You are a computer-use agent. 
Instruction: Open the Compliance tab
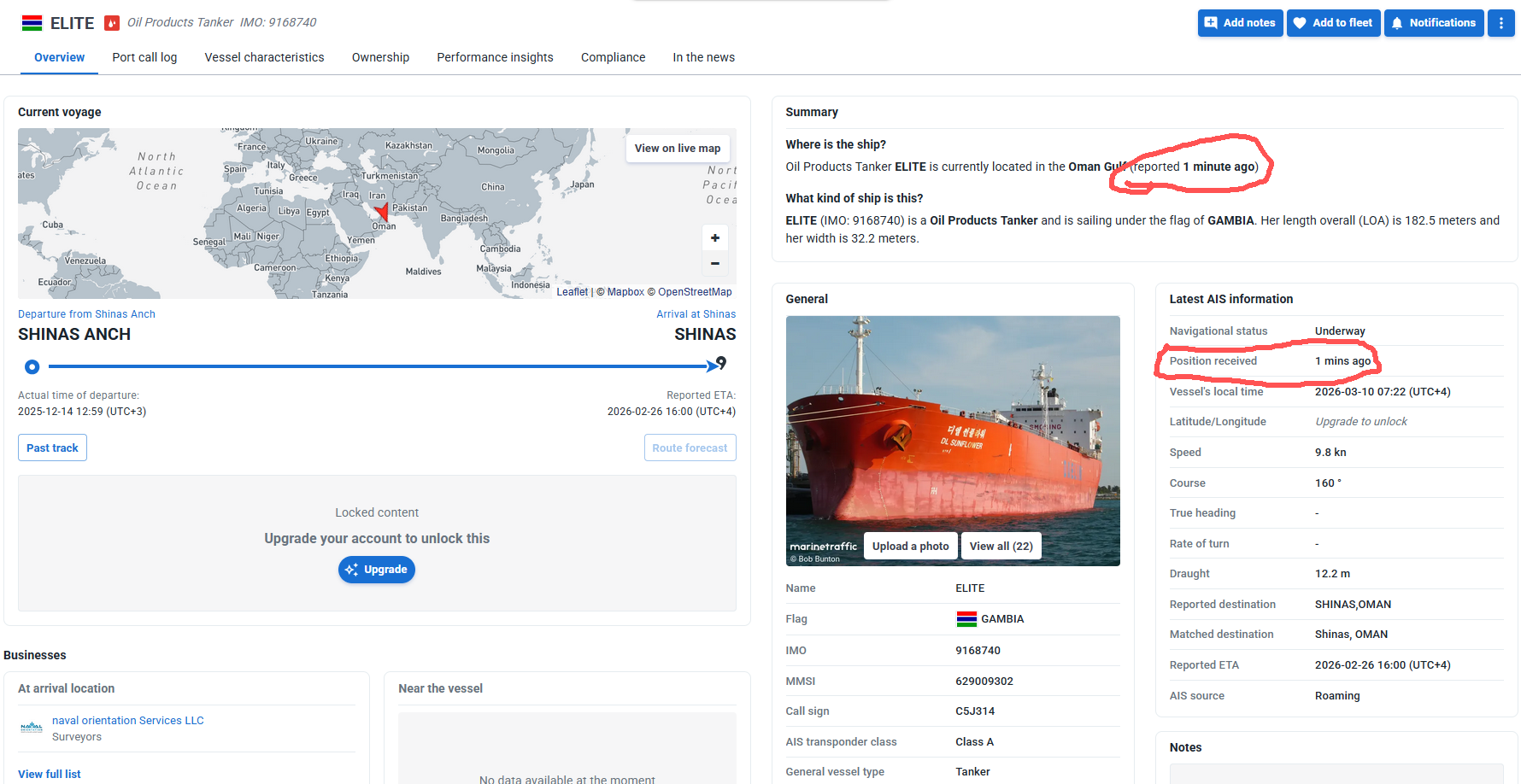(x=613, y=57)
